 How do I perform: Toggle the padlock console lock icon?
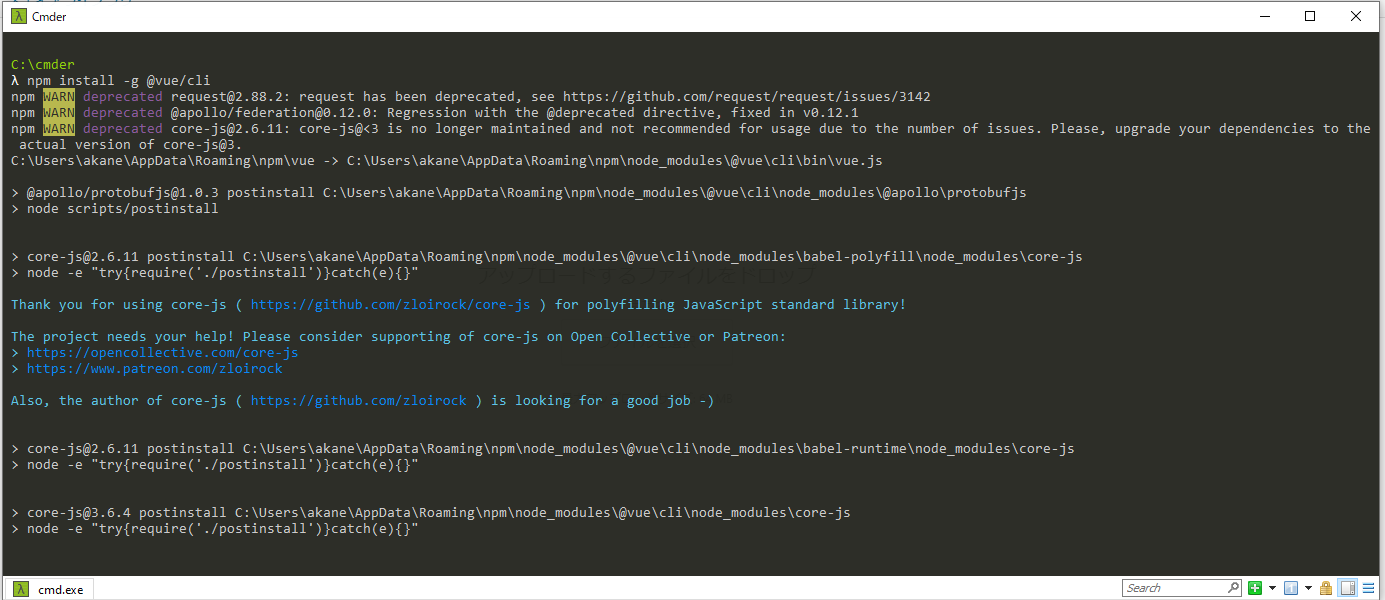(1326, 588)
